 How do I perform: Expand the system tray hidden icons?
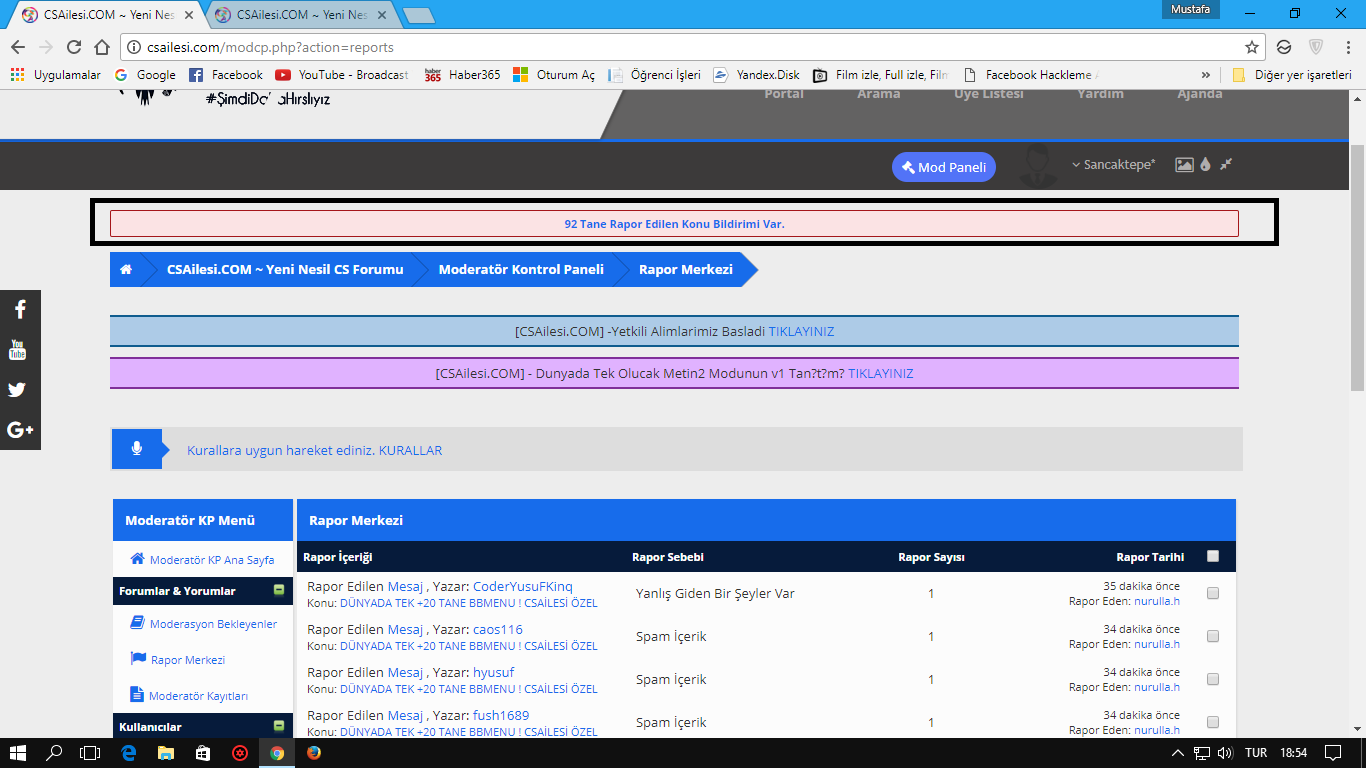click(x=1177, y=752)
